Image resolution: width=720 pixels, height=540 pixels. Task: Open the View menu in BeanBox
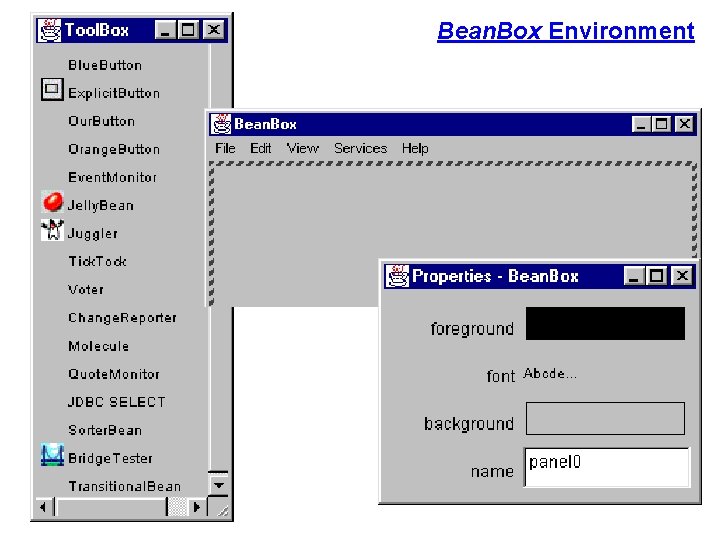pyautogui.click(x=303, y=148)
